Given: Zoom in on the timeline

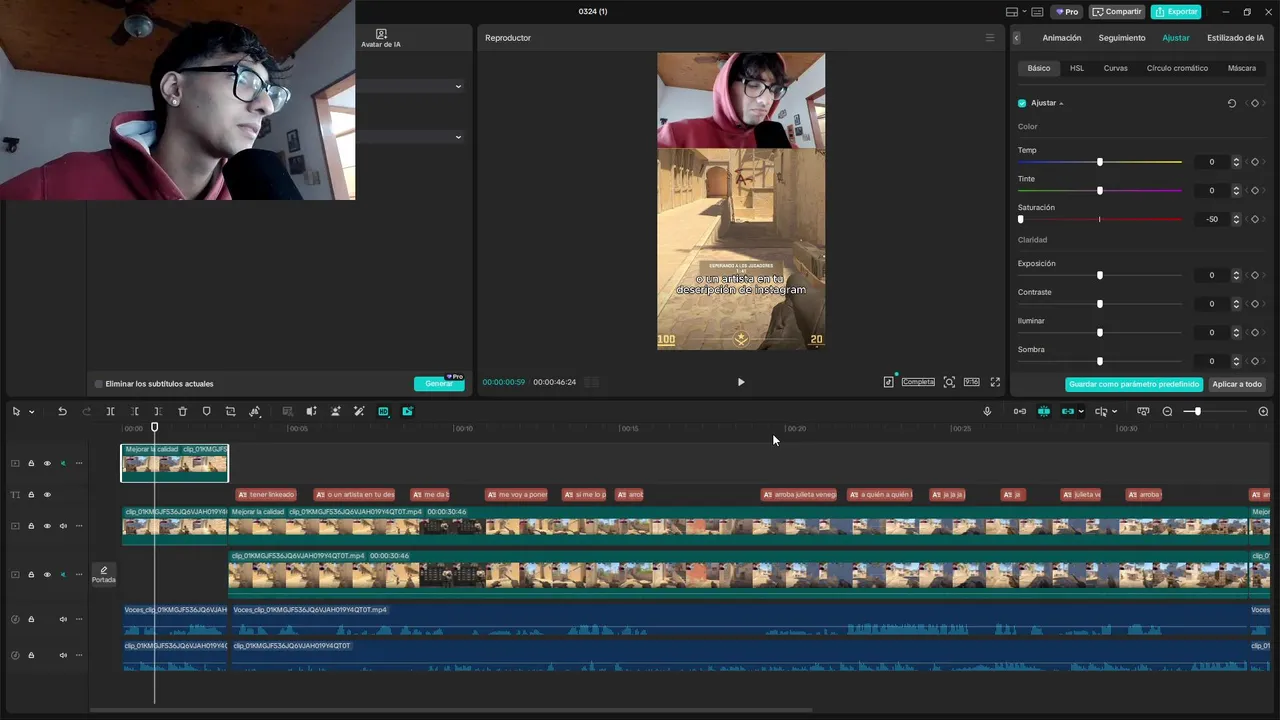Looking at the screenshot, I should click(x=1263, y=411).
